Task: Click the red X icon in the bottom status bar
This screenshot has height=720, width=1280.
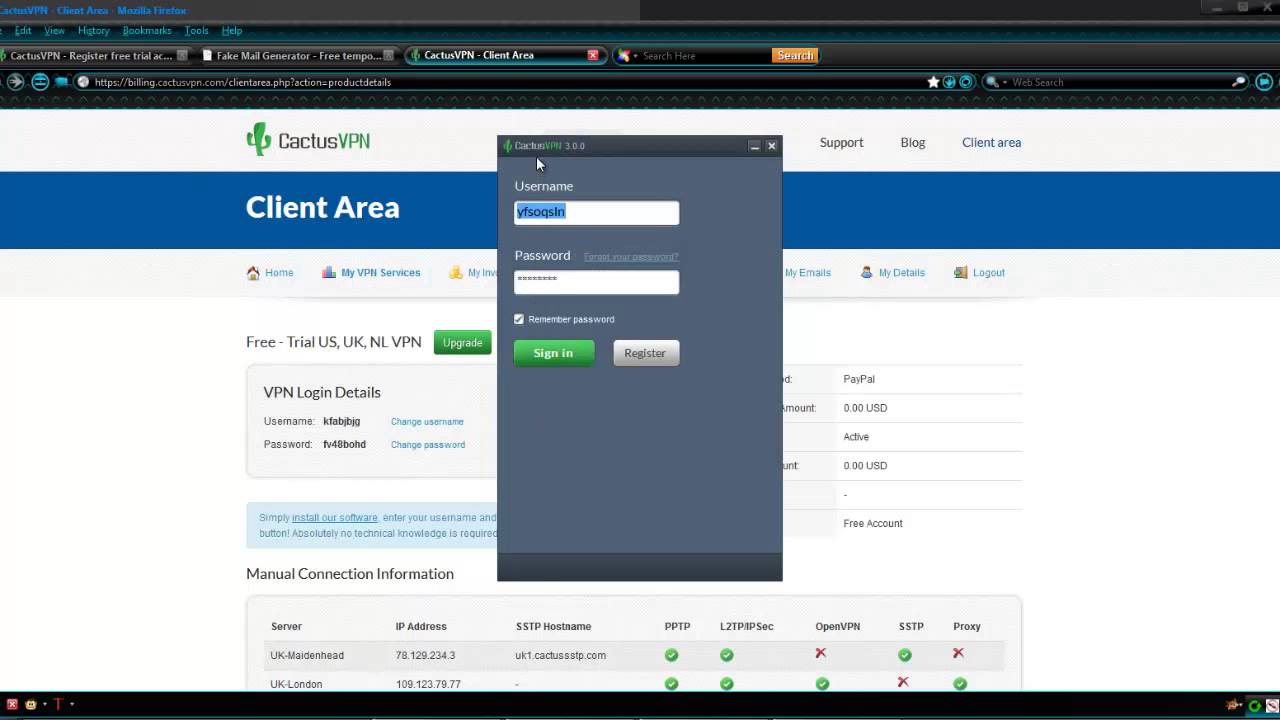Action: point(13,704)
